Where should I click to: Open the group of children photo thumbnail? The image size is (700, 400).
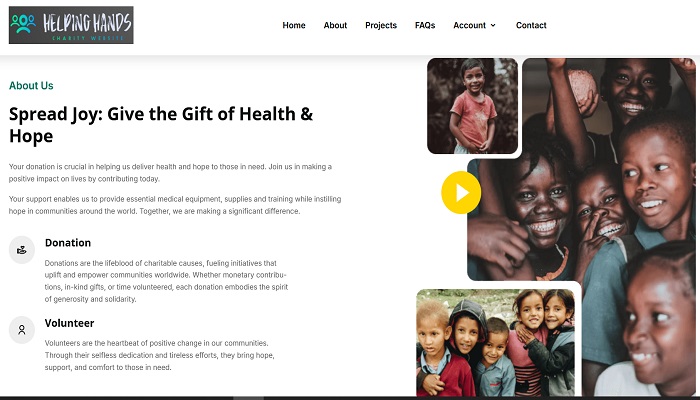point(496,342)
